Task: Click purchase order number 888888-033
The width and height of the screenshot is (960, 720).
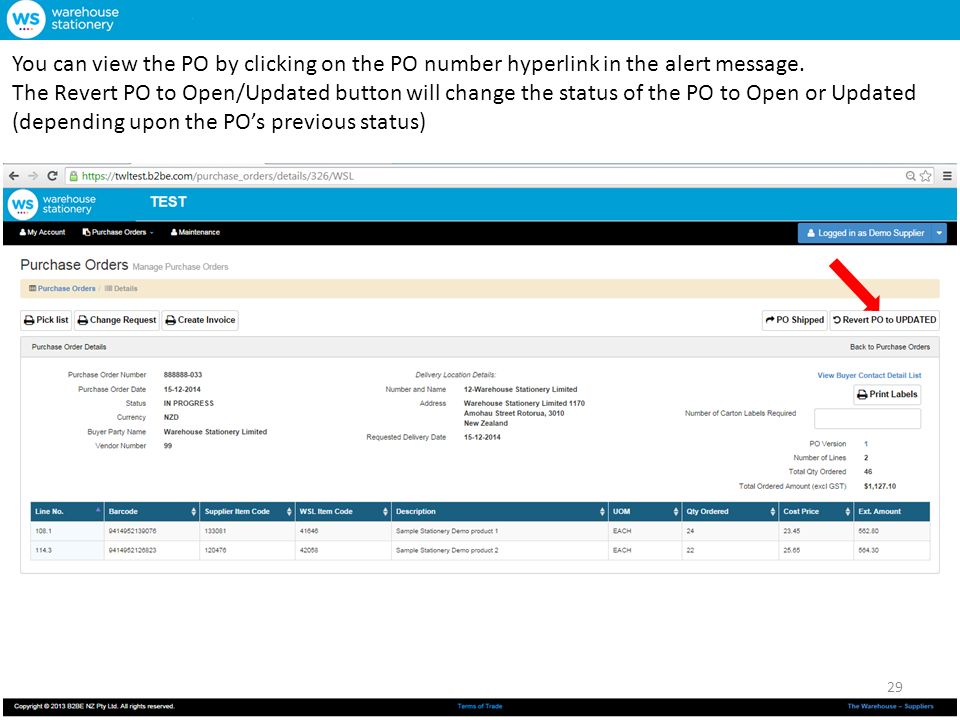Action: (182, 375)
